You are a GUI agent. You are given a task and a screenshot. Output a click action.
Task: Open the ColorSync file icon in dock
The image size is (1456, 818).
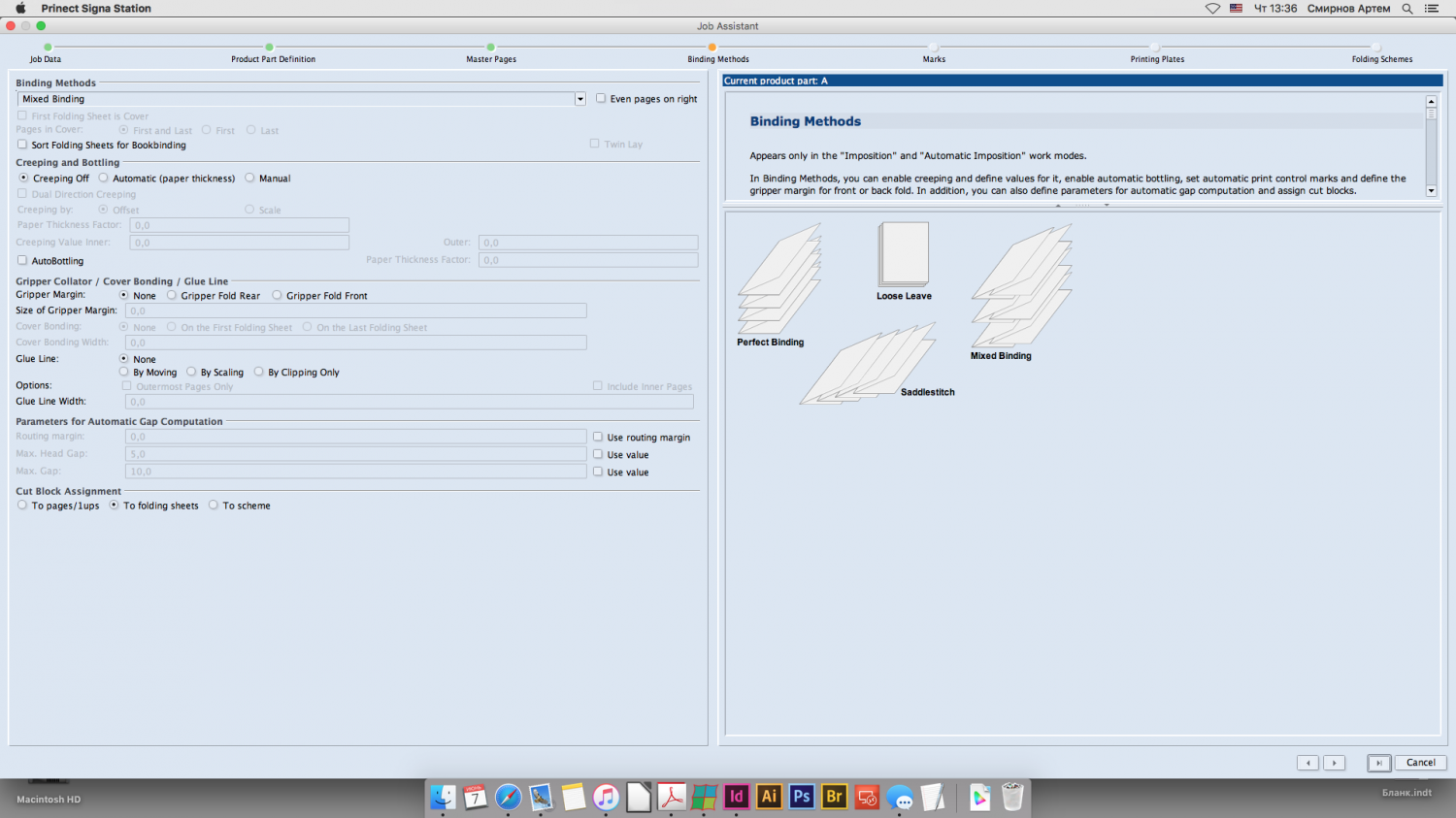coord(979,797)
